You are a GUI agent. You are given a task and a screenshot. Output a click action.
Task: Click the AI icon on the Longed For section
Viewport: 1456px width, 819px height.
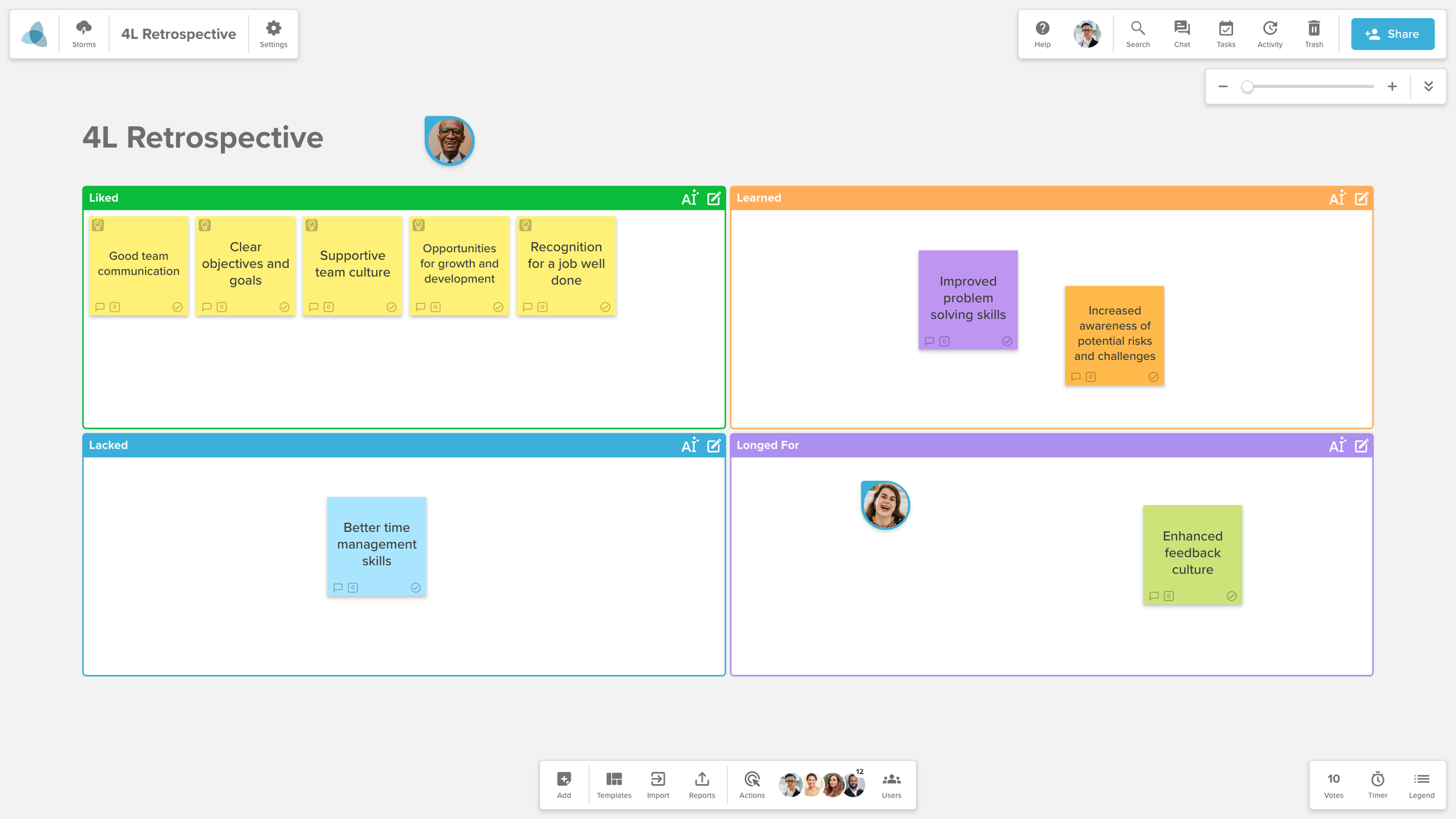[1338, 445]
